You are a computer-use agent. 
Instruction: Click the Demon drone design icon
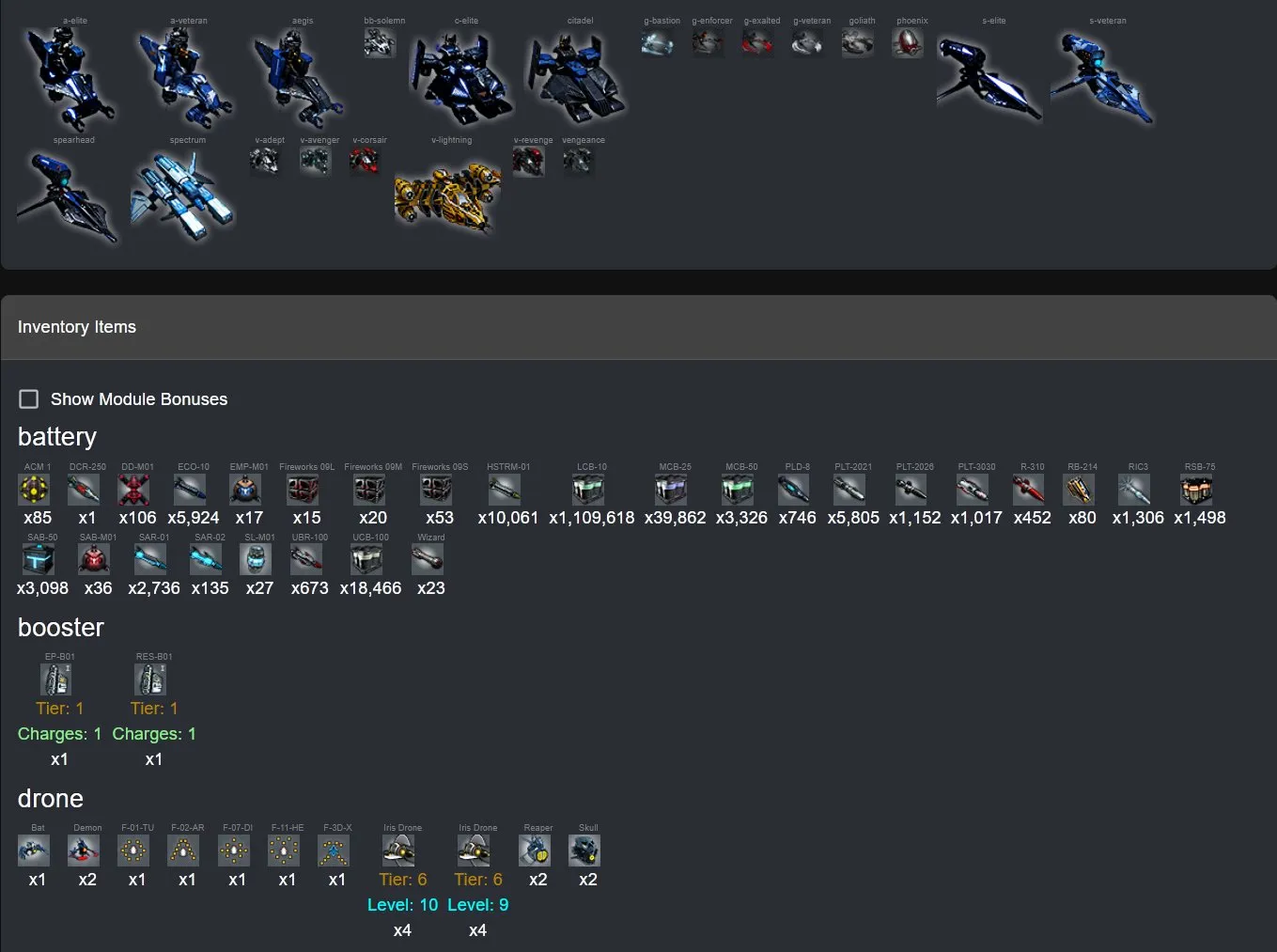coord(85,851)
